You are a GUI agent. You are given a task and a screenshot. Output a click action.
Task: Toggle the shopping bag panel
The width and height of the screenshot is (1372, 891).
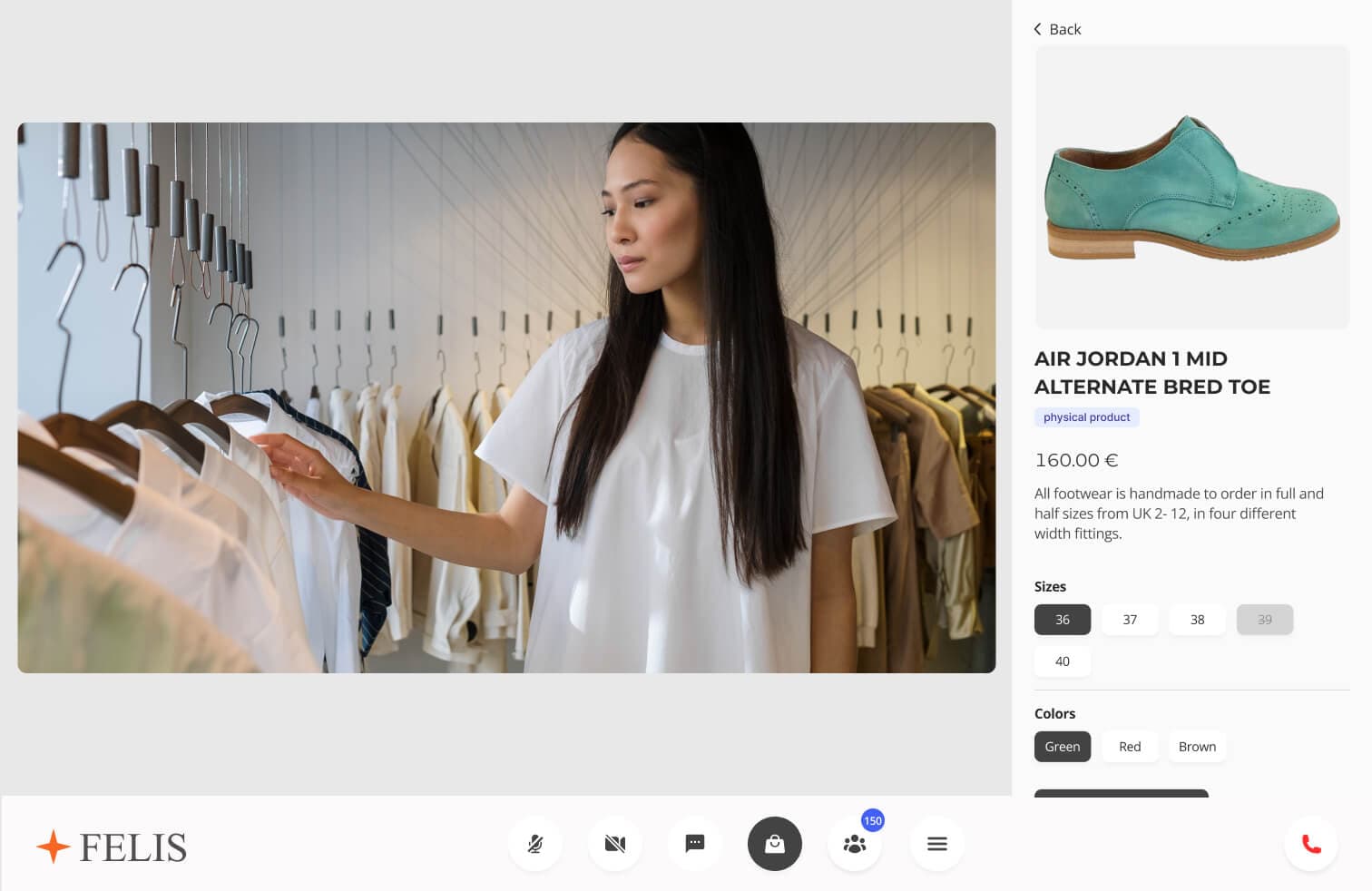(775, 844)
